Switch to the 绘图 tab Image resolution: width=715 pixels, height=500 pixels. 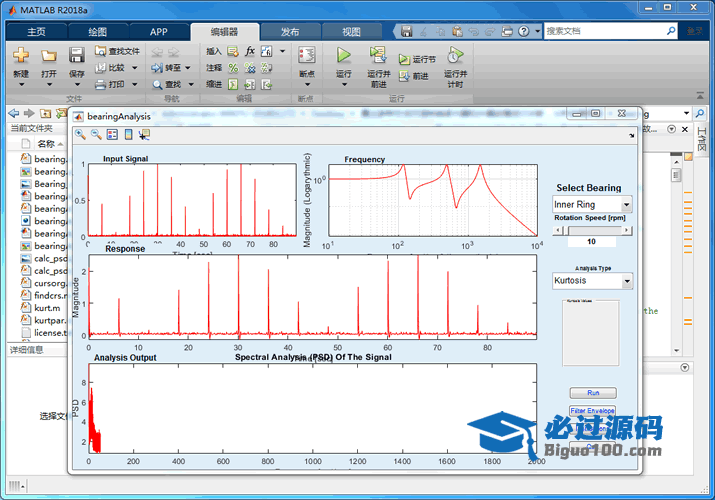(x=98, y=32)
